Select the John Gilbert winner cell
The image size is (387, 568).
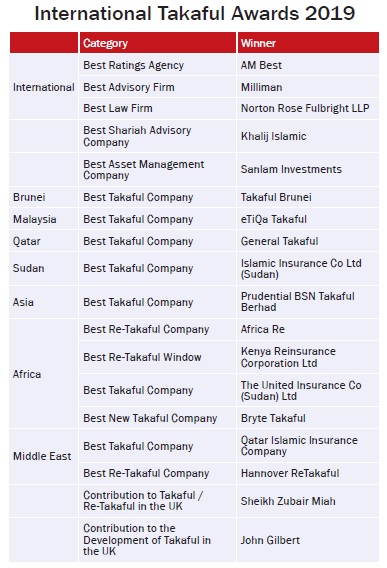[x=308, y=540]
